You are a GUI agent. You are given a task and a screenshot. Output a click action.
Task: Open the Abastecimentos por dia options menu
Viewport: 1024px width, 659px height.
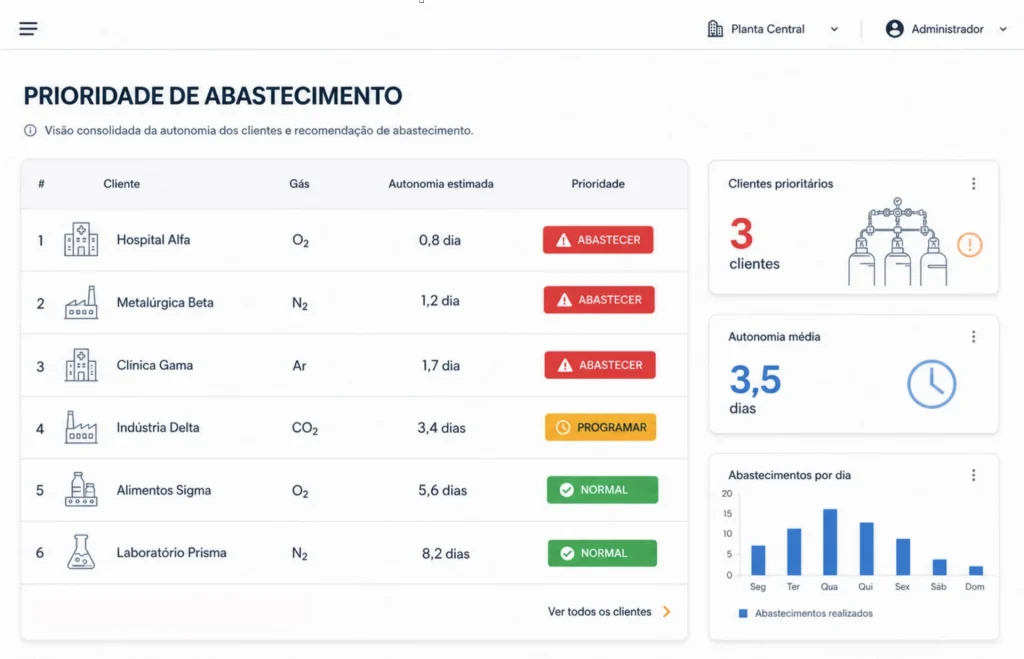tap(973, 475)
